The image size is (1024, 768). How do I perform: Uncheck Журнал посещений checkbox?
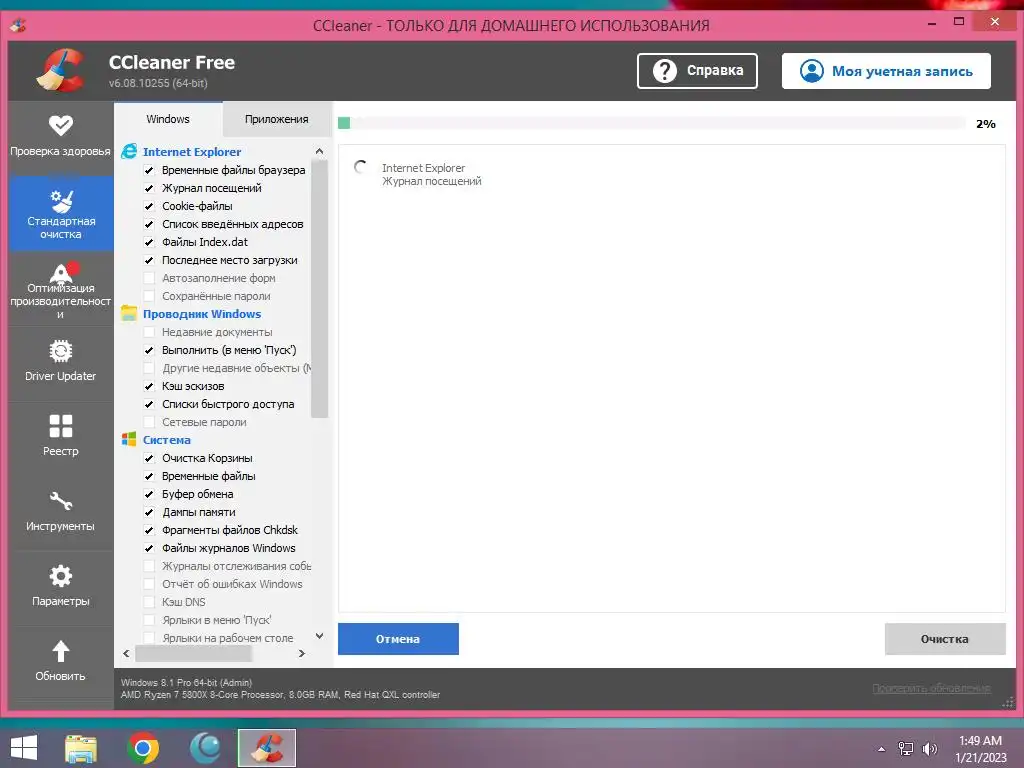(x=149, y=188)
